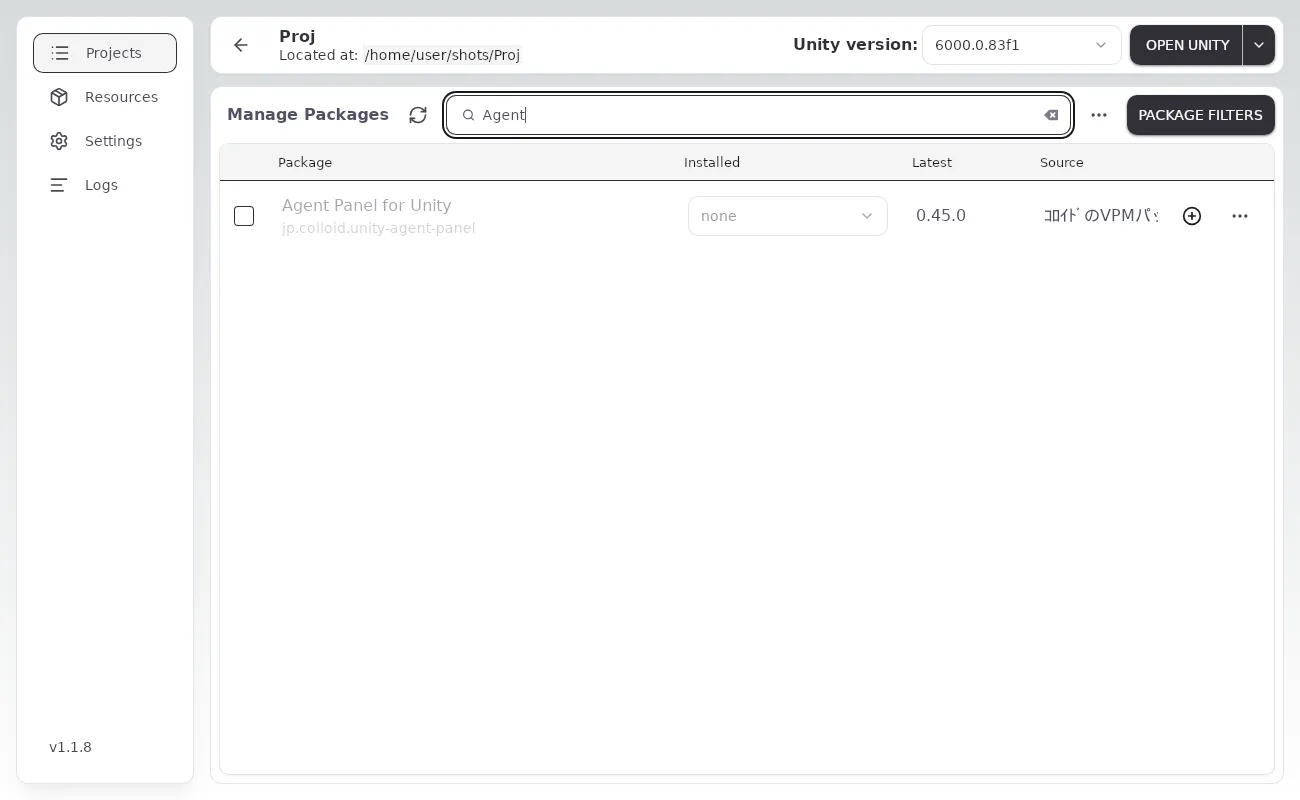Image resolution: width=1300 pixels, height=800 pixels.
Task: Open Settings in the sidebar
Action: click(105, 141)
